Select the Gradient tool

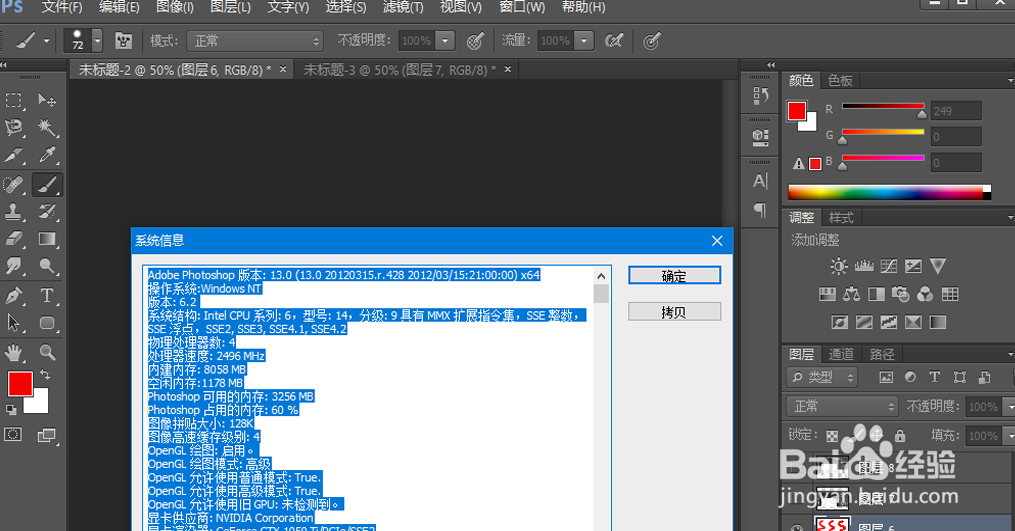(47, 239)
